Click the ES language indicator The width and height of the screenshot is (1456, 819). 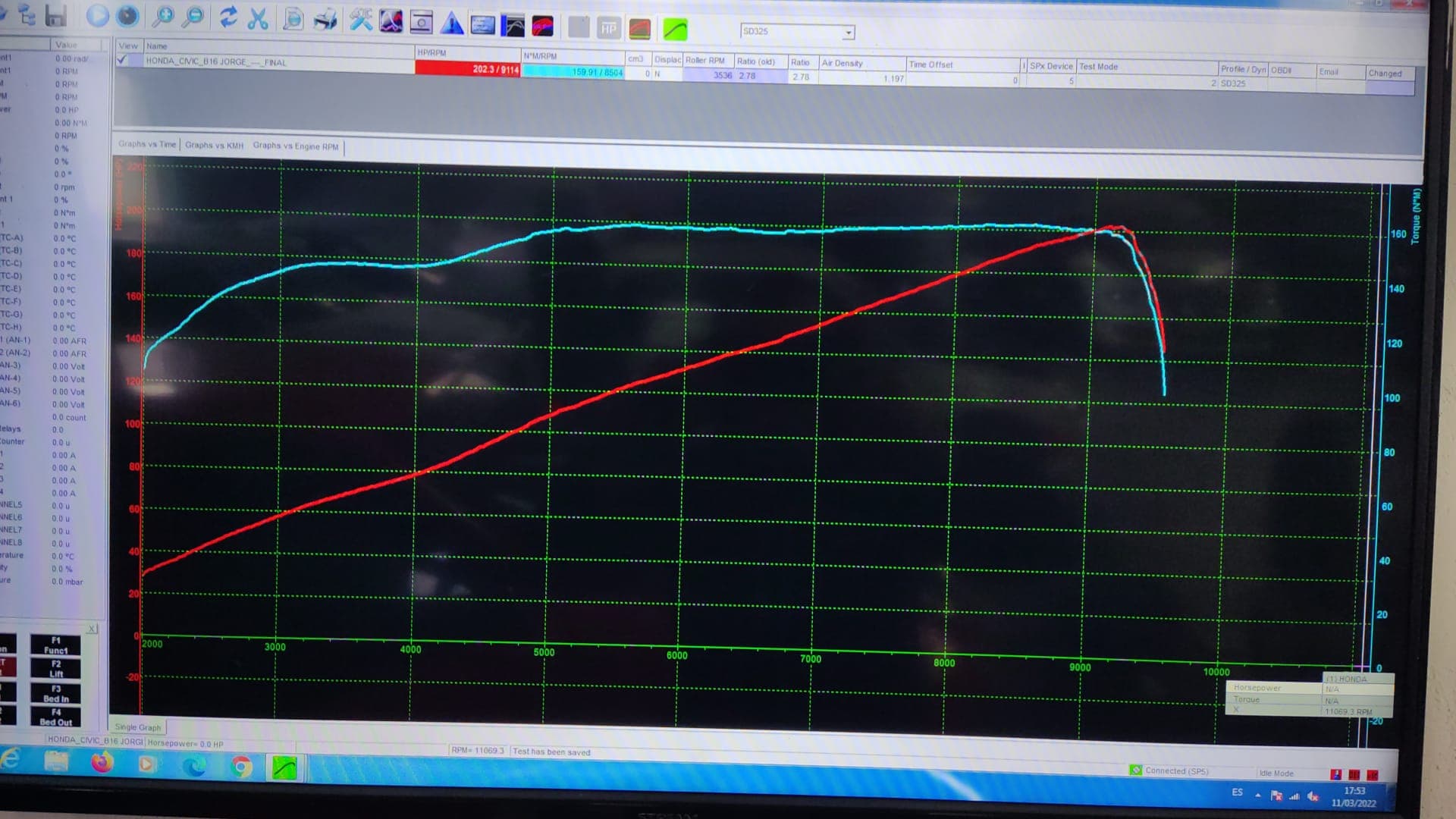click(x=1238, y=792)
